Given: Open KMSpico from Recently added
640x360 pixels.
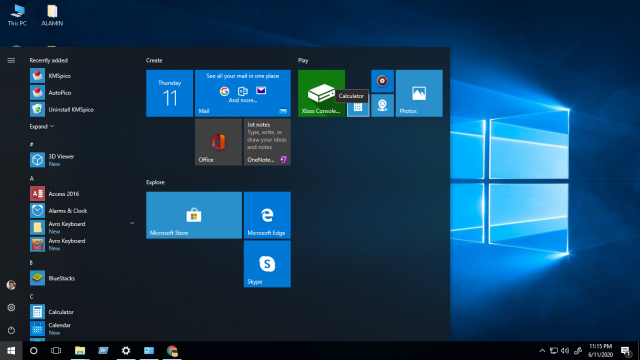Looking at the screenshot, I should 82,76.
